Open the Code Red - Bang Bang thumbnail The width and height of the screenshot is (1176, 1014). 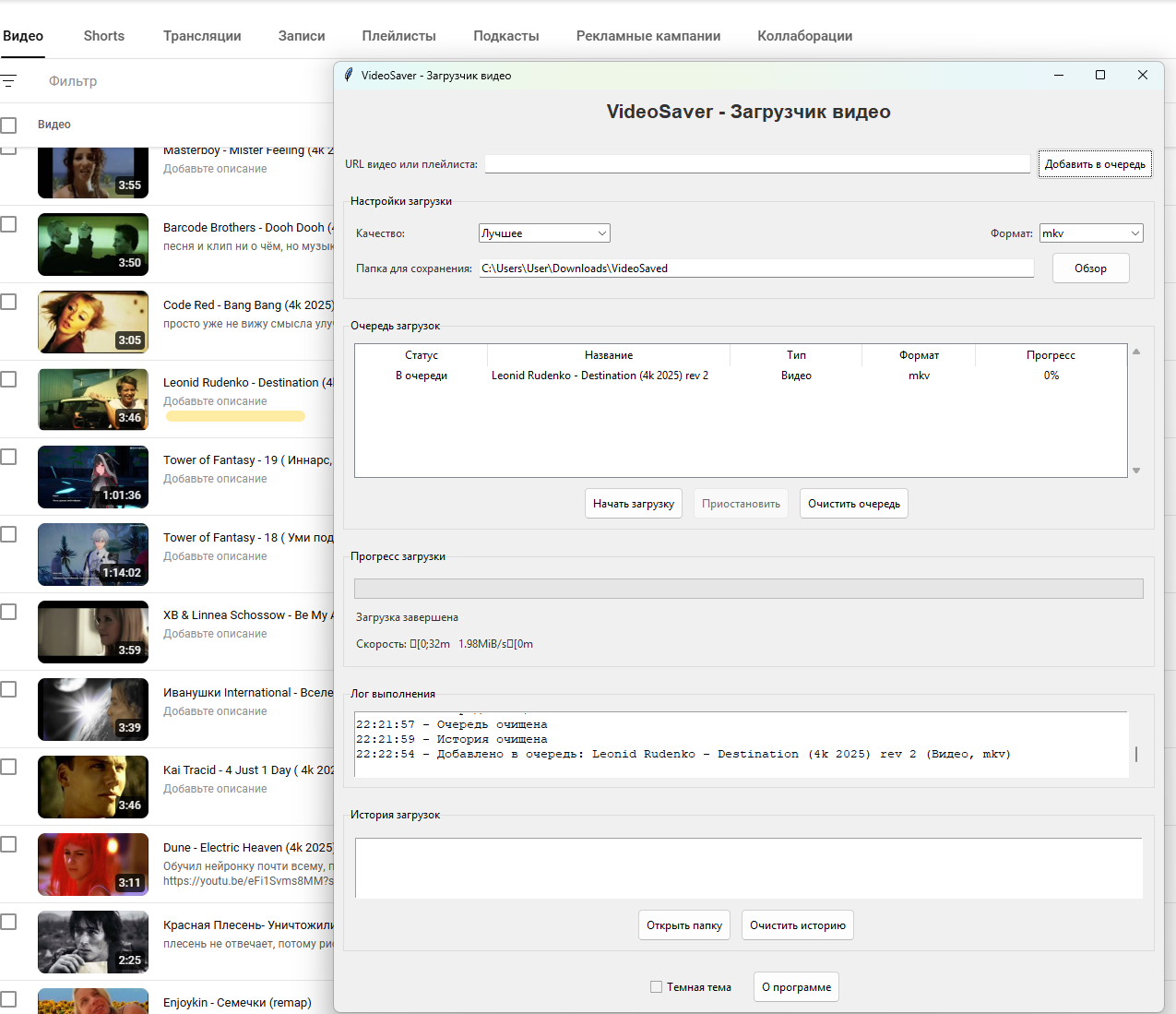(x=93, y=322)
